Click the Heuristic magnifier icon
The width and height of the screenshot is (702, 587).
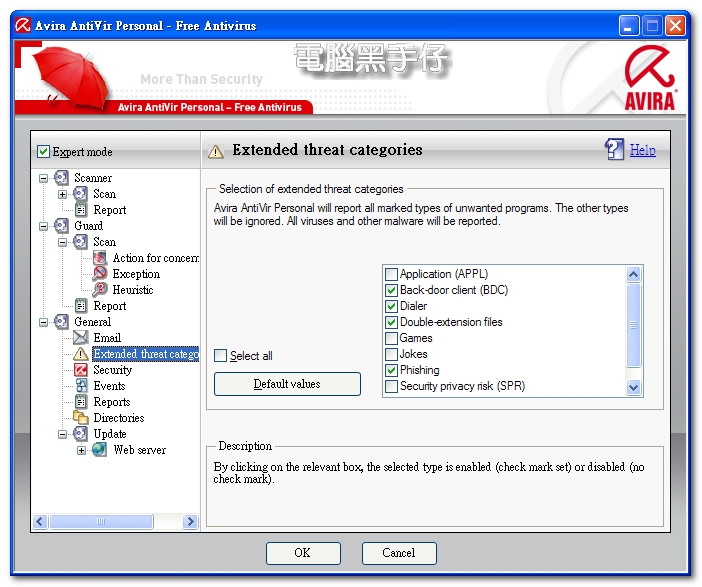(x=100, y=290)
